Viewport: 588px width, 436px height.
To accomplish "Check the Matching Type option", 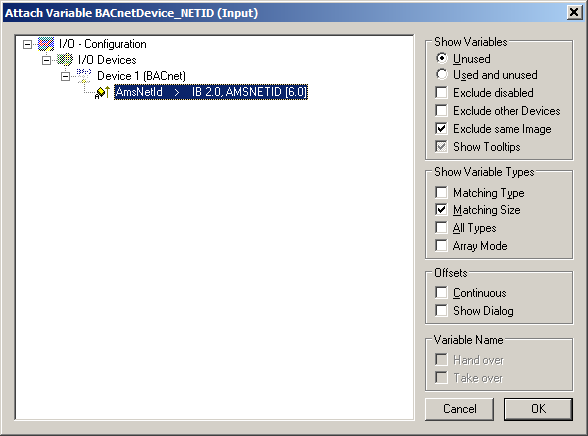I will 441,192.
